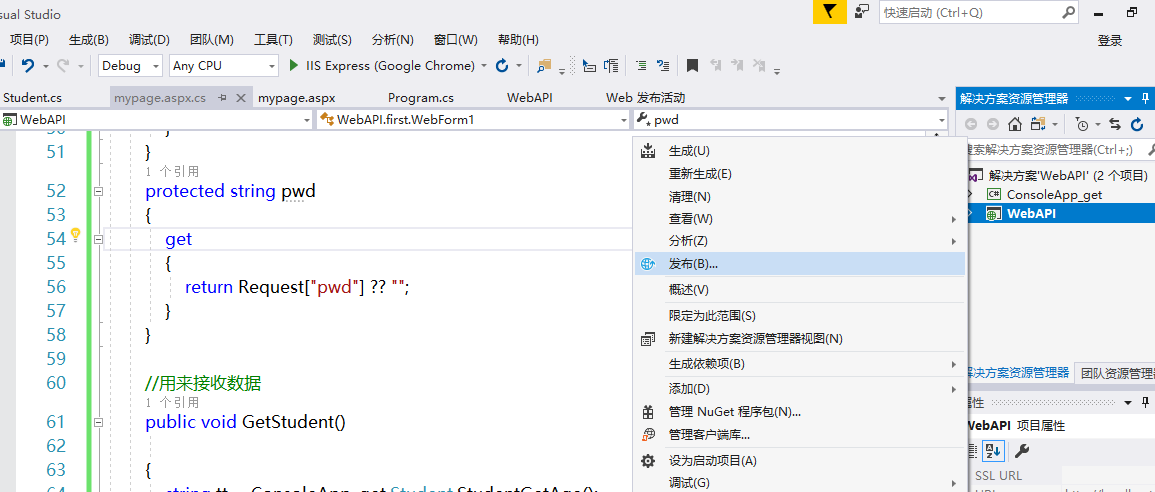Open the 窗口(W) menu
Viewport: 1155px width, 492px height.
[456, 40]
